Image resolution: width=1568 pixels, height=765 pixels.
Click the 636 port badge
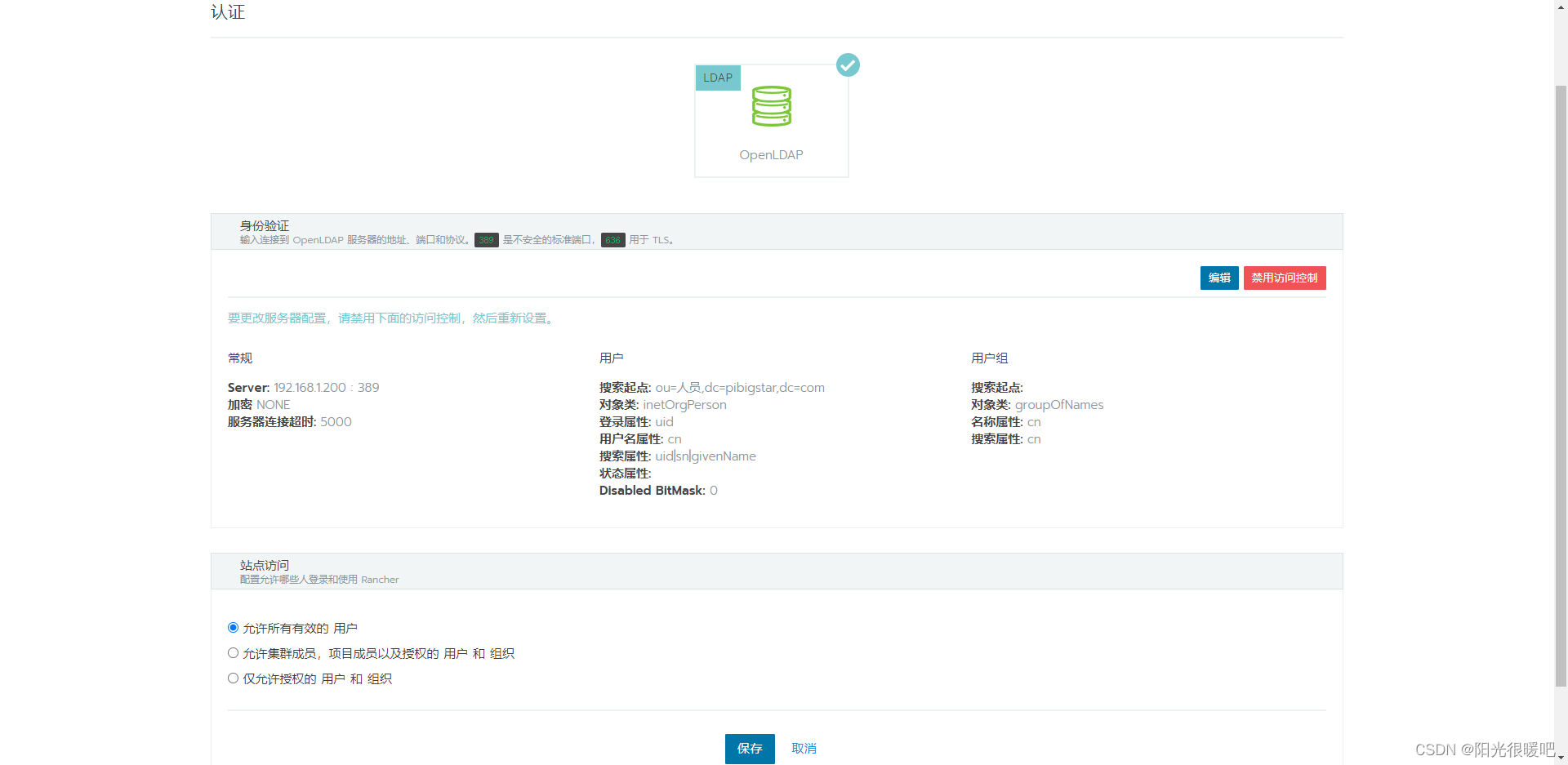click(613, 240)
